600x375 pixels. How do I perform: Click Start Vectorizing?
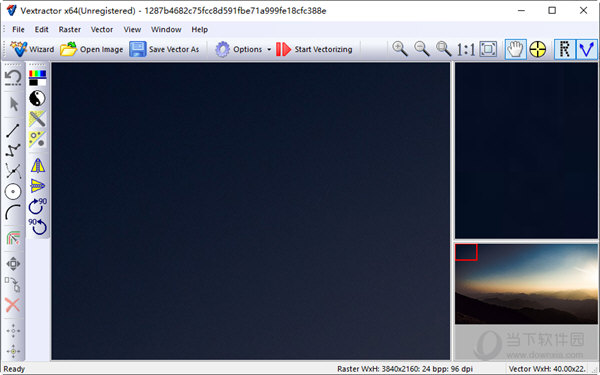pos(314,49)
